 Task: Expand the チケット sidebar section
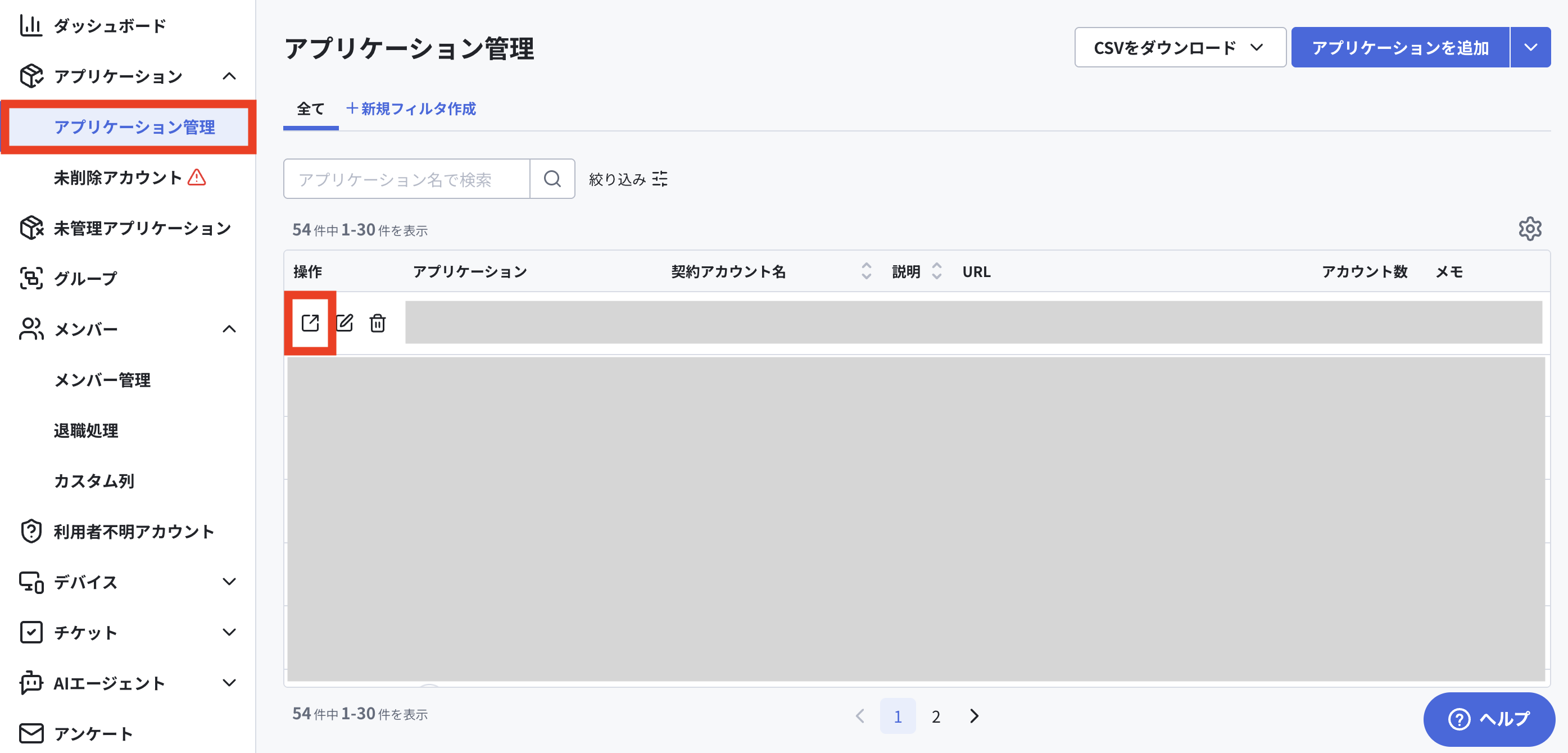click(229, 632)
